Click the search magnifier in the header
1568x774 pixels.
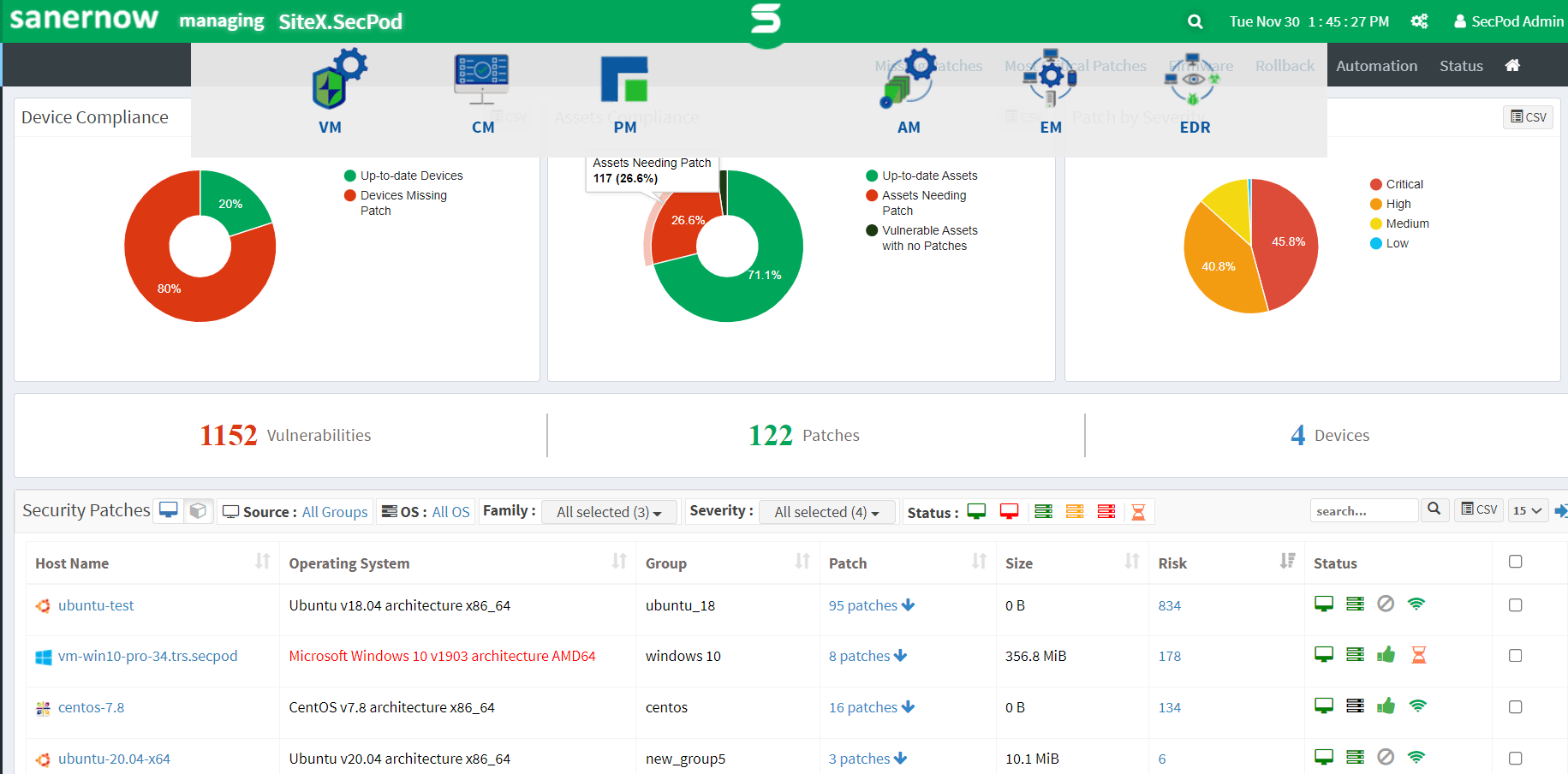pos(1195,21)
